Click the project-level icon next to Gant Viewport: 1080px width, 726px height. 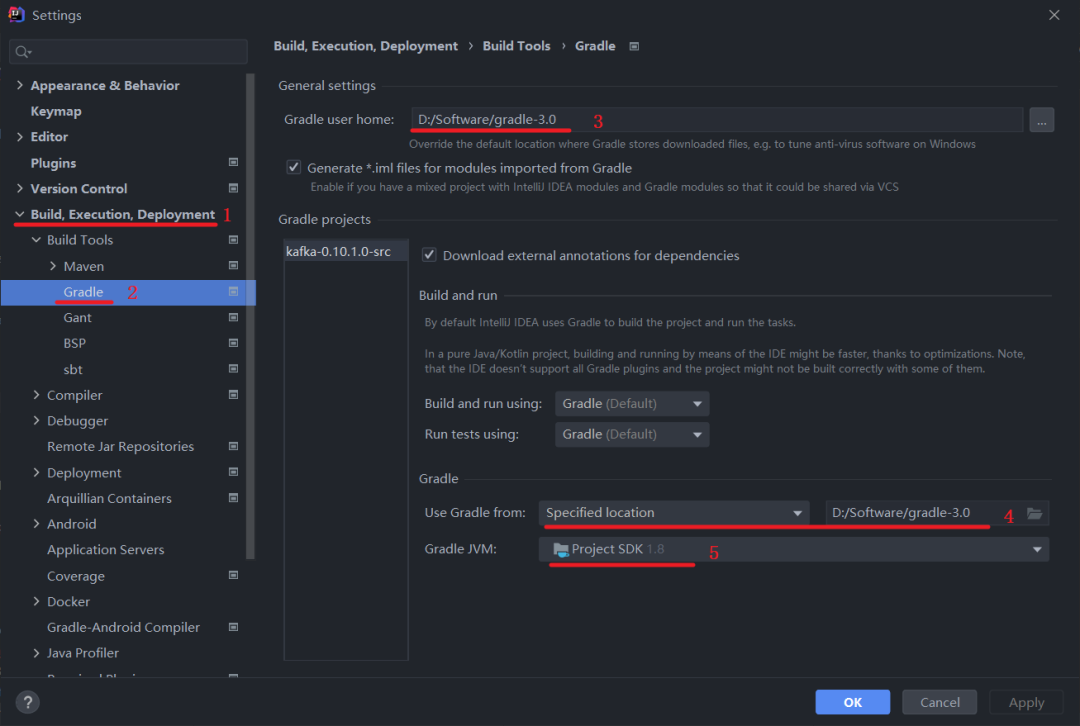(x=233, y=318)
